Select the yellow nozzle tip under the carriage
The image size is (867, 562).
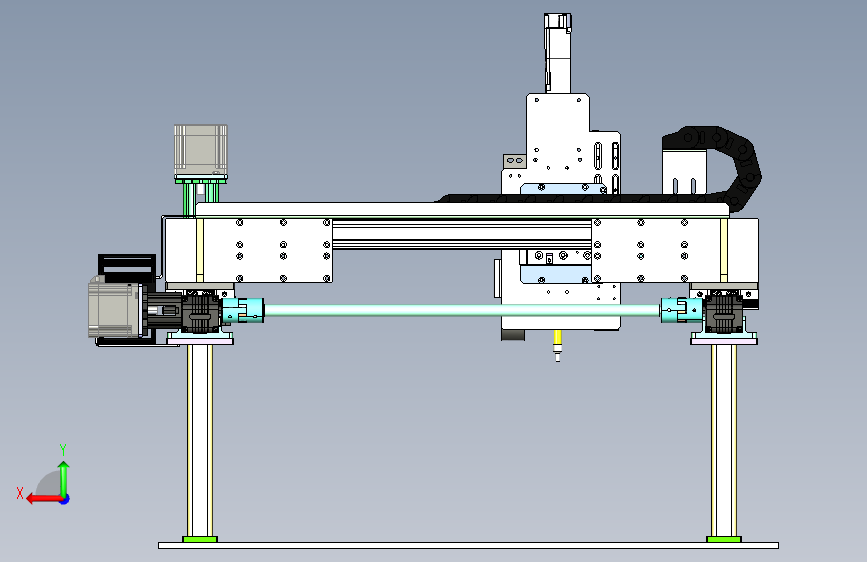click(558, 337)
